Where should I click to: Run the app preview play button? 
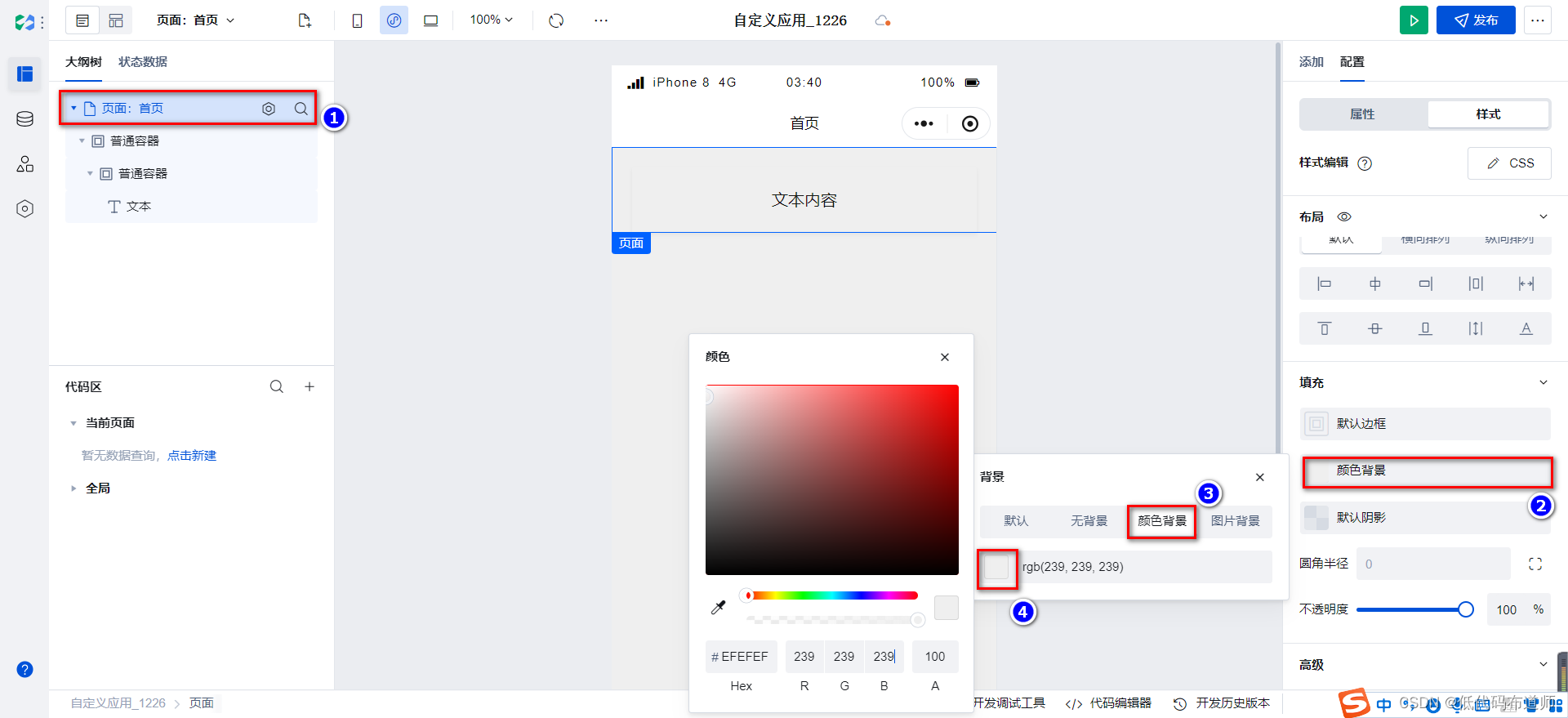pyautogui.click(x=1414, y=20)
